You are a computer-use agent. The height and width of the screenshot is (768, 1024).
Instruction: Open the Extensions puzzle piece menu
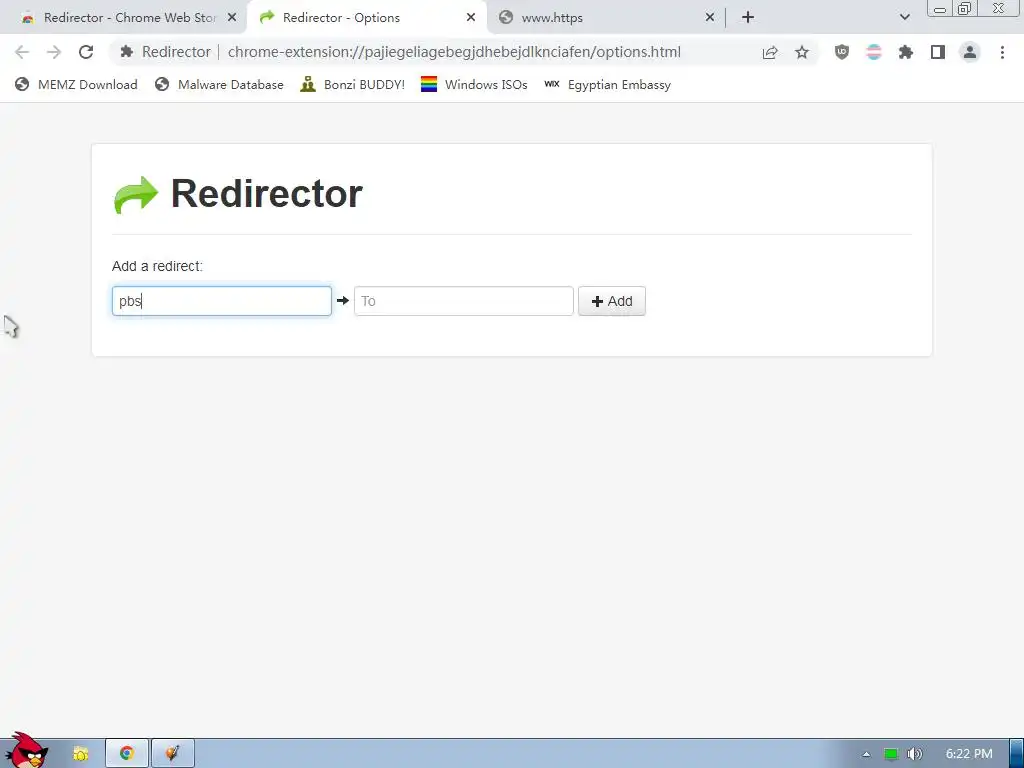906,52
